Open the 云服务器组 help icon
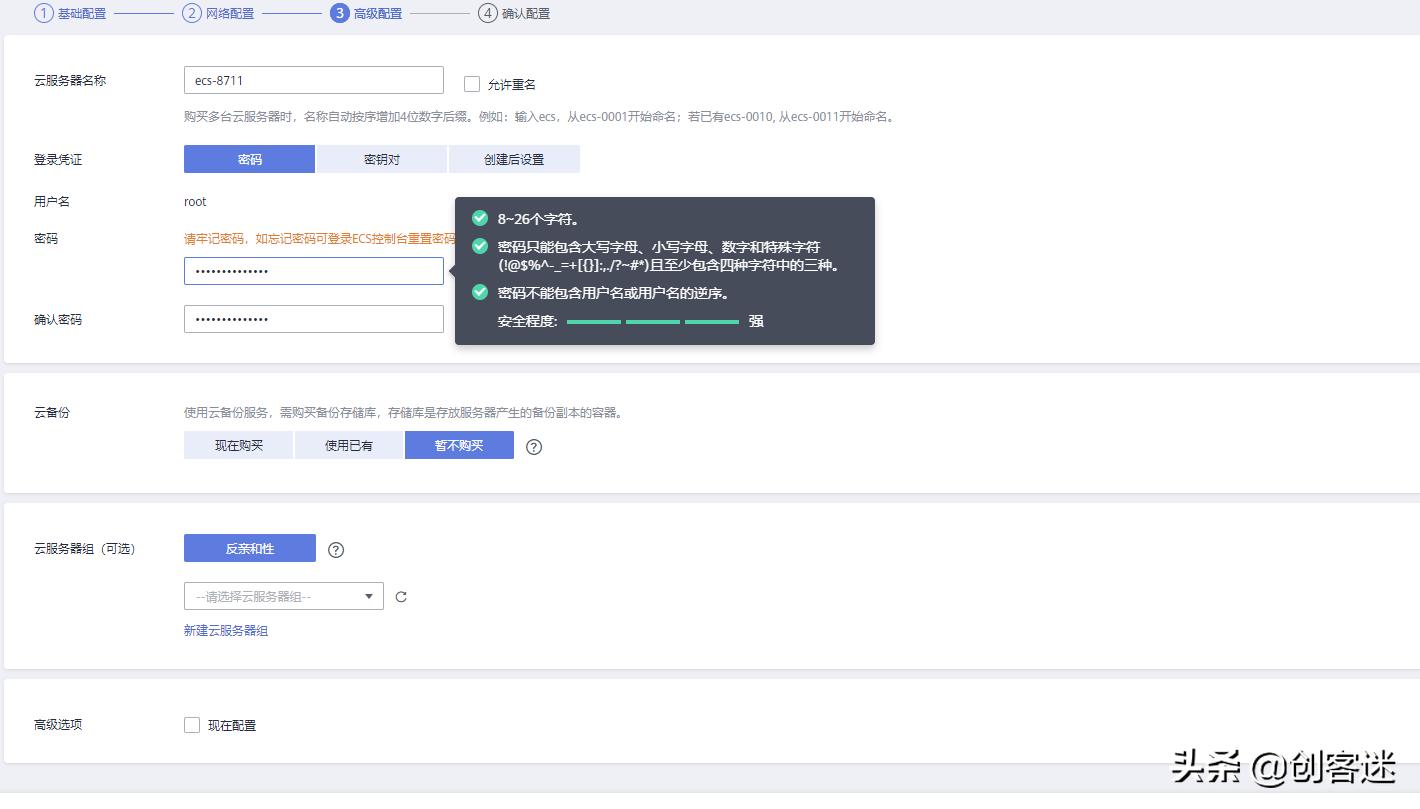The image size is (1420, 809). point(336,548)
